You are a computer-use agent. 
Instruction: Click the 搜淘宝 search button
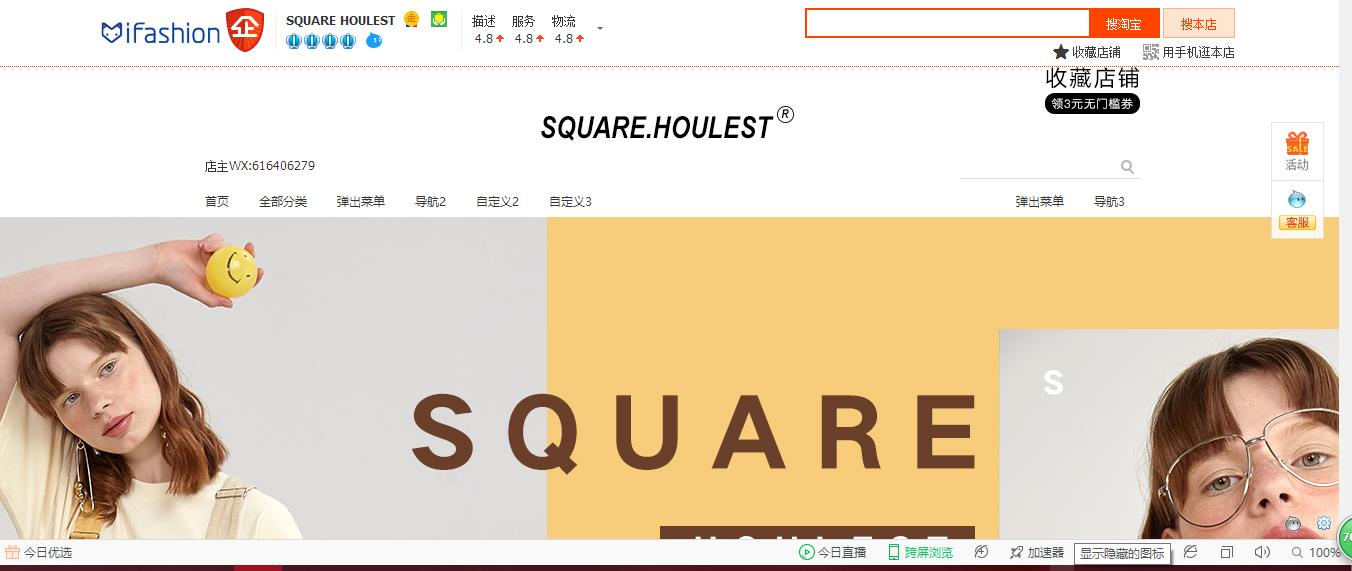(x=1124, y=23)
